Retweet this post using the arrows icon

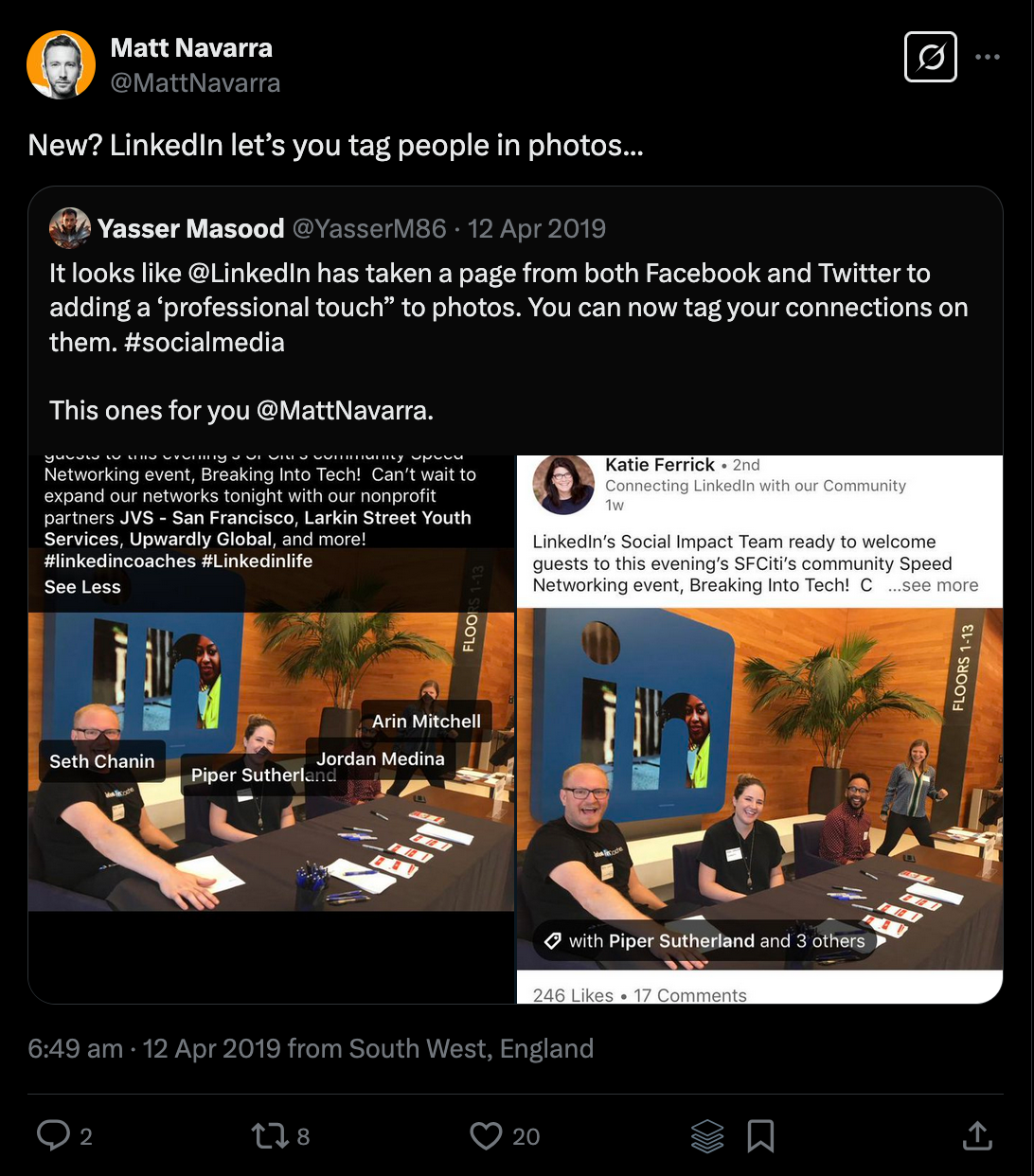click(x=268, y=1135)
